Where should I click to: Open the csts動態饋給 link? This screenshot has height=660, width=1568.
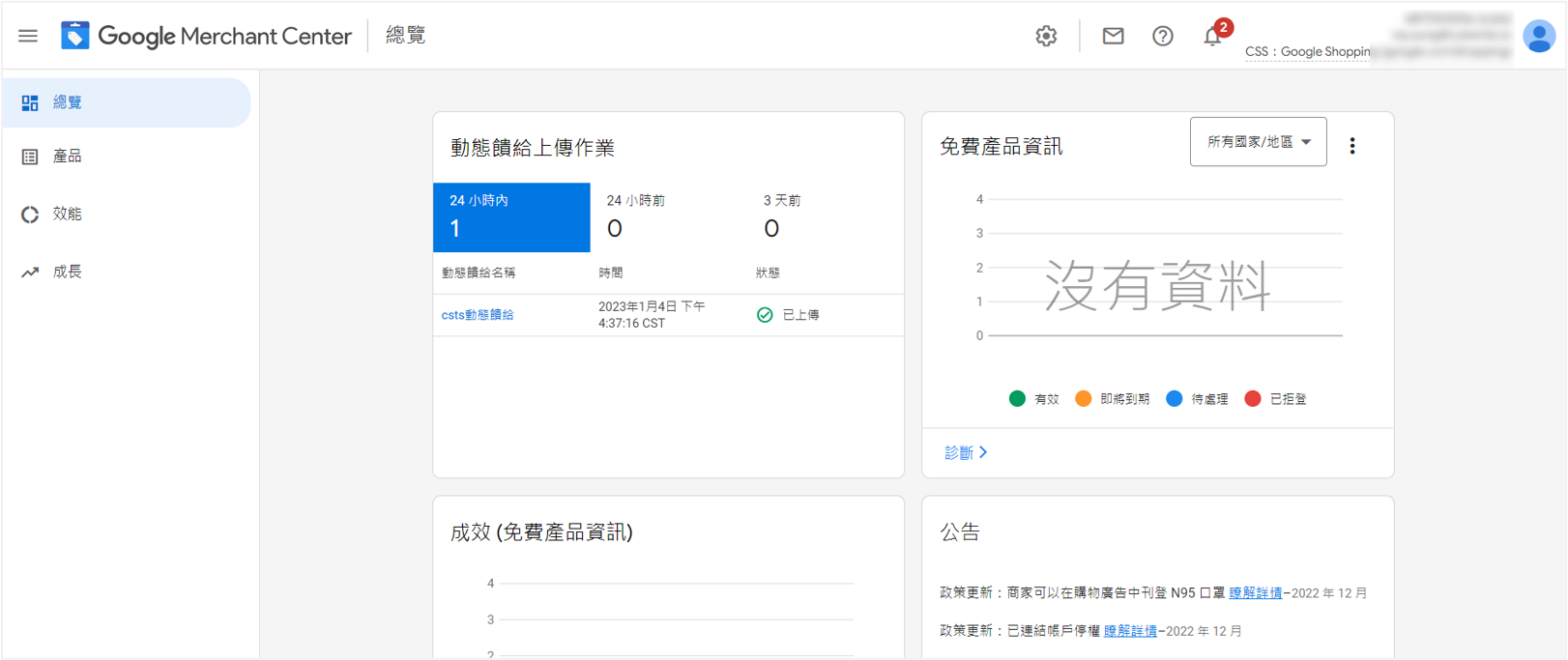478,315
